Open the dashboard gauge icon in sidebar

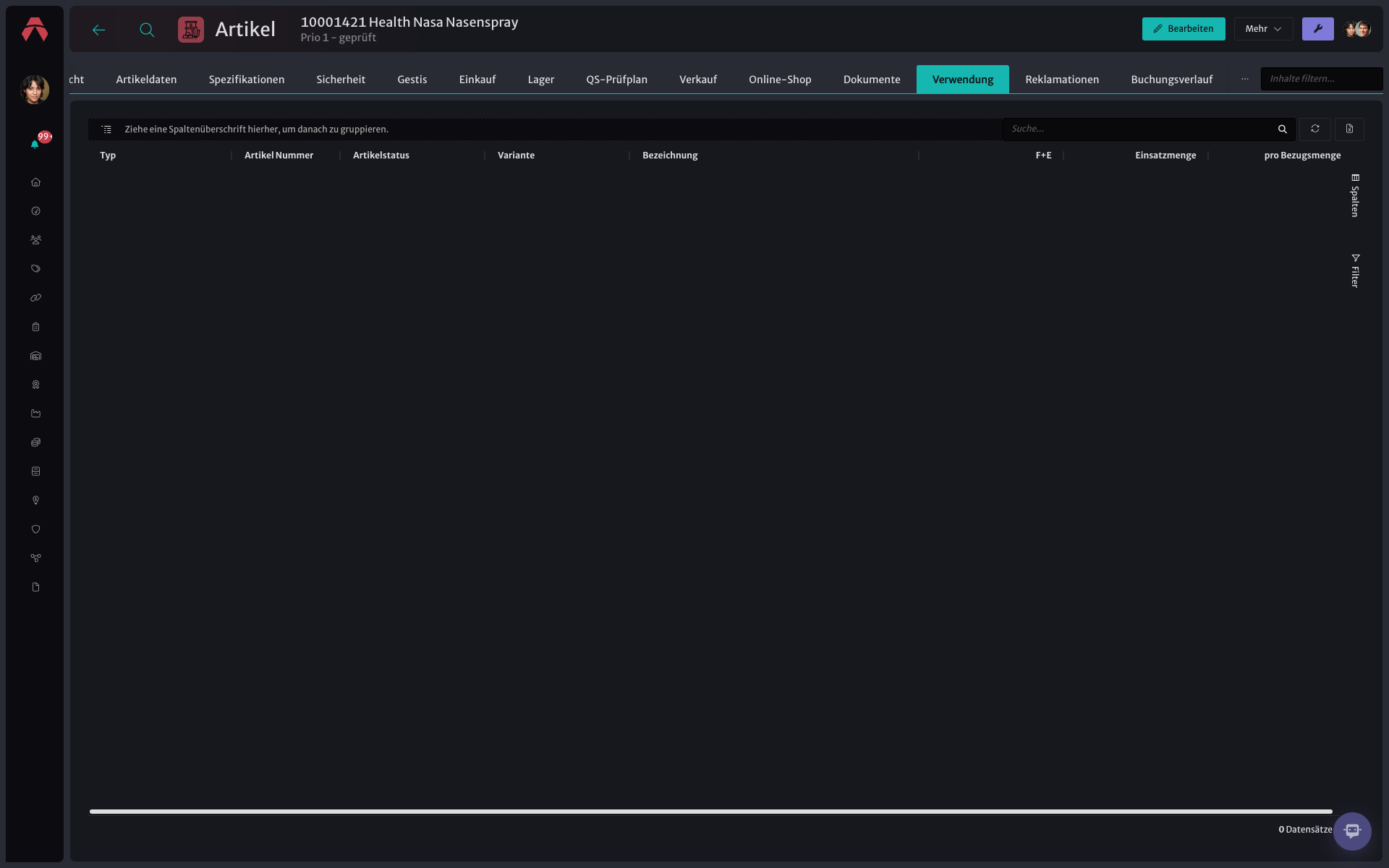(35, 211)
